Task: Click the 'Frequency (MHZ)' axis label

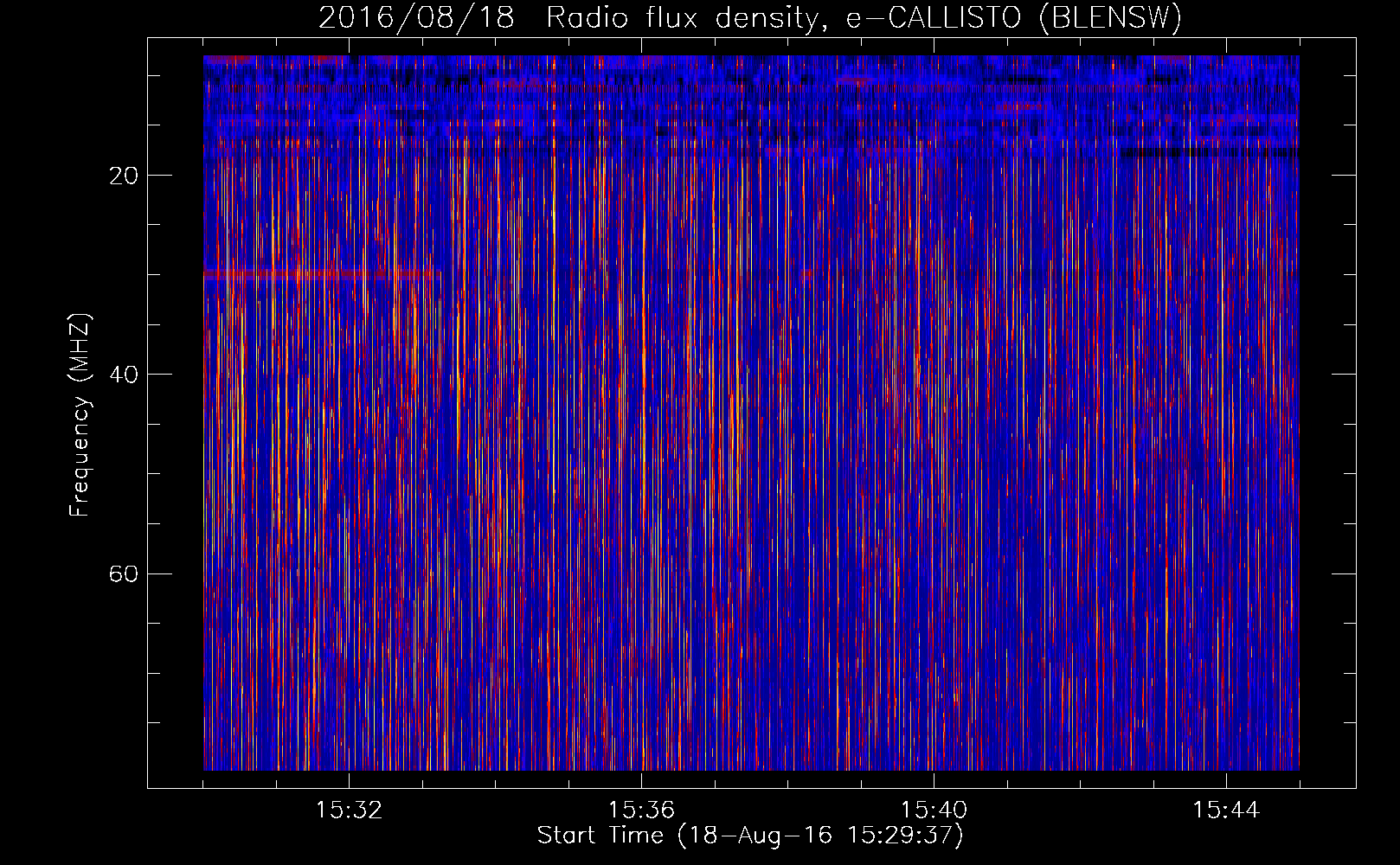Action: 79,415
